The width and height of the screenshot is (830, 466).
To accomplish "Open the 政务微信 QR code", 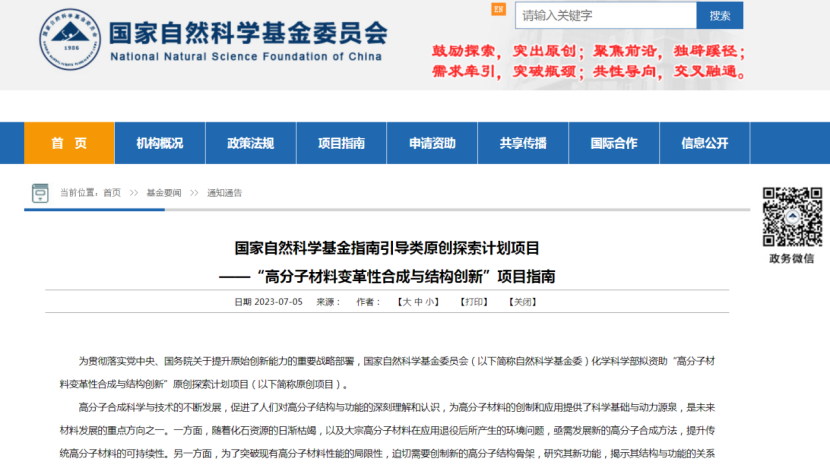I will 791,216.
